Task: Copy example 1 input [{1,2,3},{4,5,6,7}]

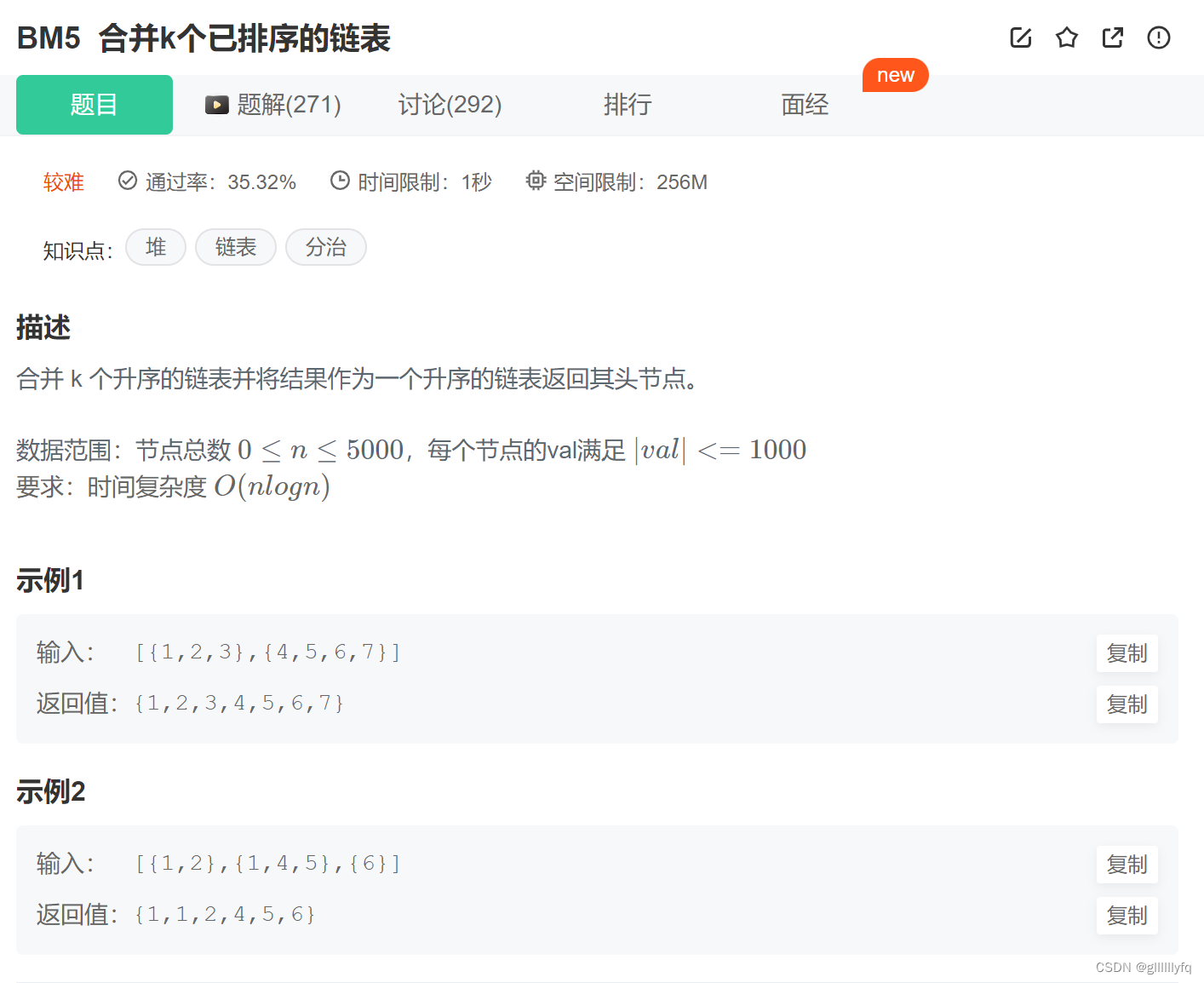Action: [1127, 653]
